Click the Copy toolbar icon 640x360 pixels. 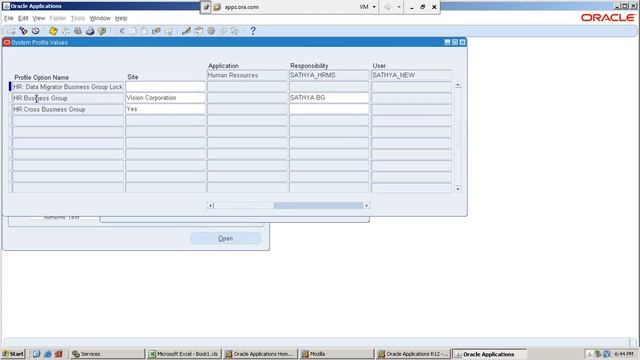[x=133, y=31]
